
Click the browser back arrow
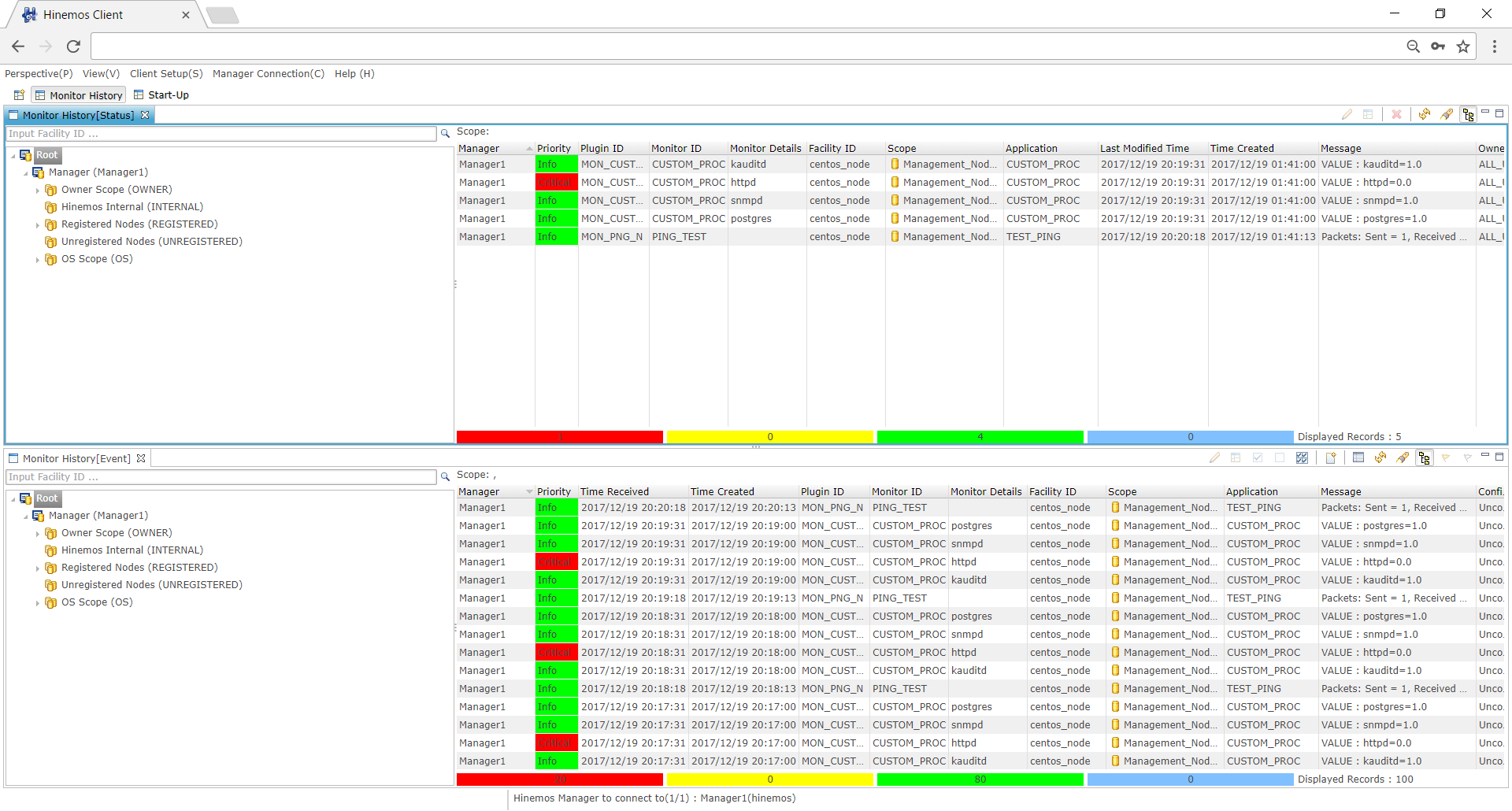(18, 46)
